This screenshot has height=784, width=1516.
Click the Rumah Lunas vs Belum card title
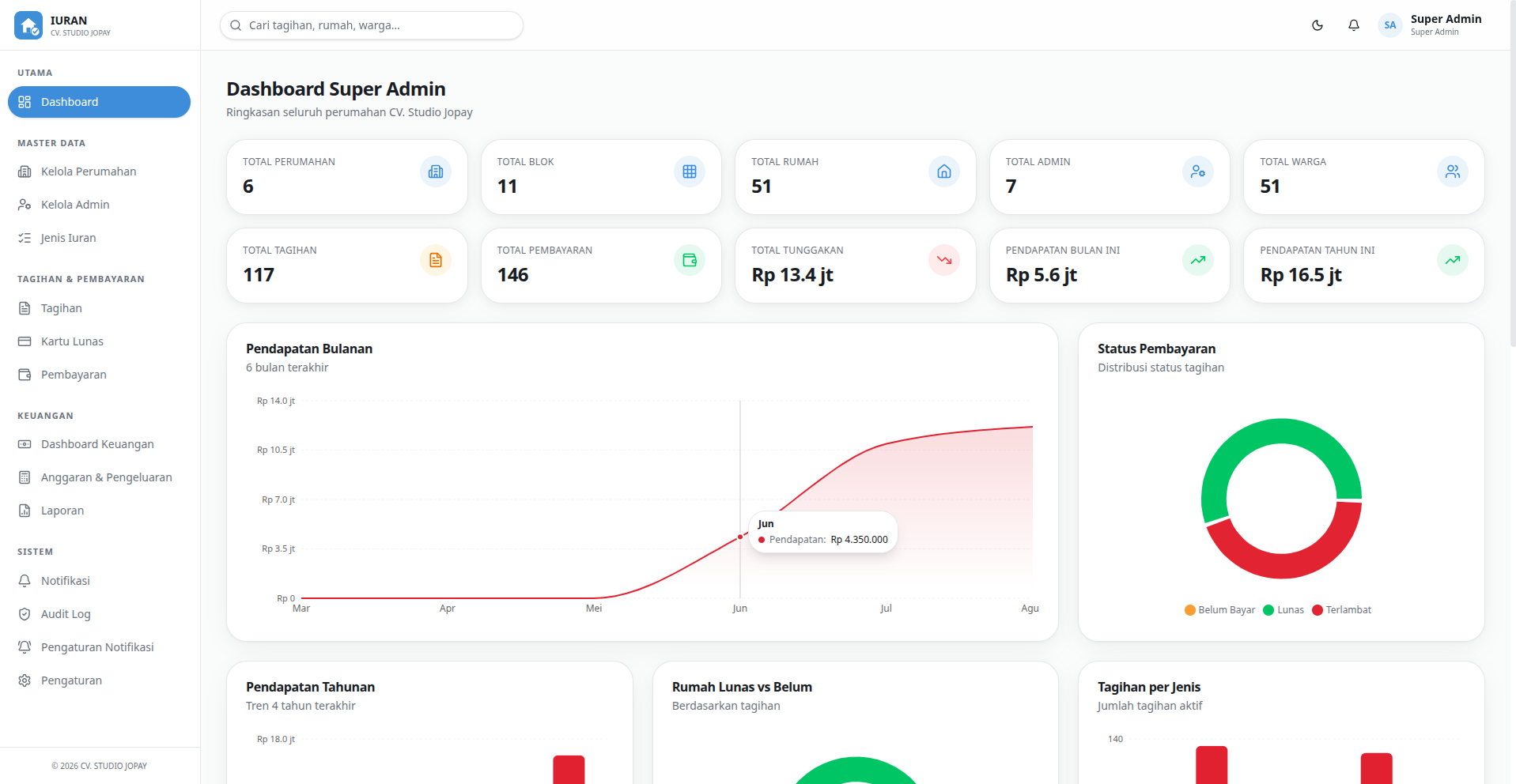[x=742, y=687]
